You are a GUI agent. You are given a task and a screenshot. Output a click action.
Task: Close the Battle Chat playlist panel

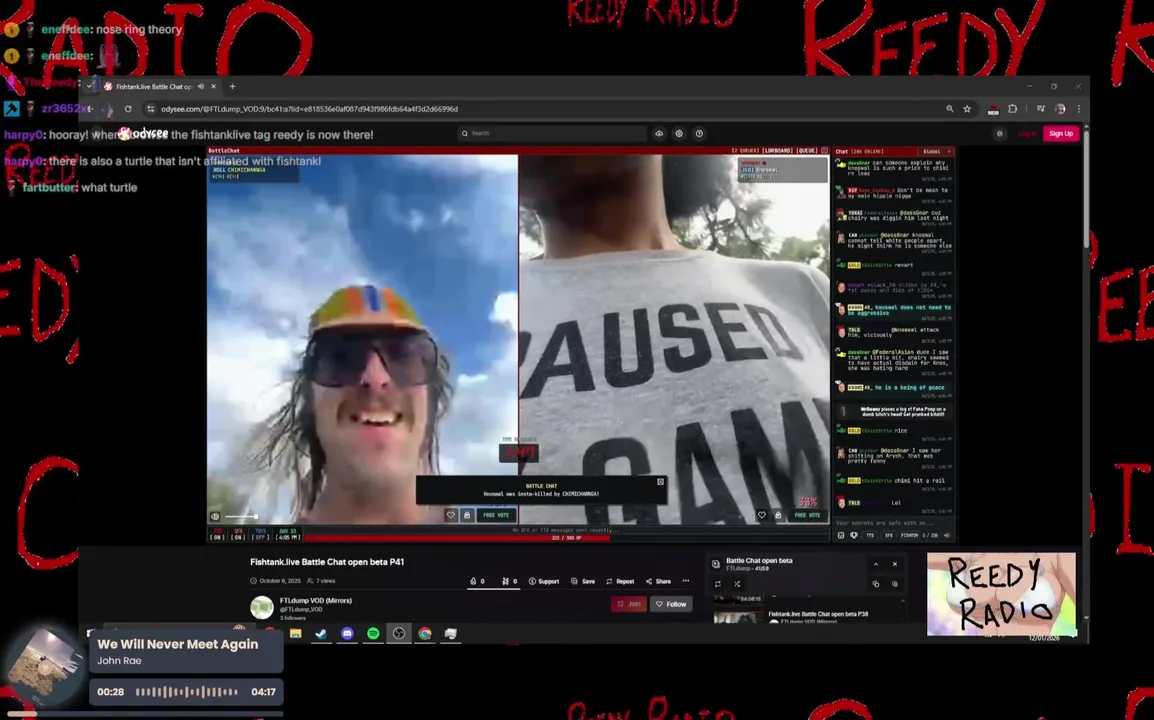(x=895, y=564)
